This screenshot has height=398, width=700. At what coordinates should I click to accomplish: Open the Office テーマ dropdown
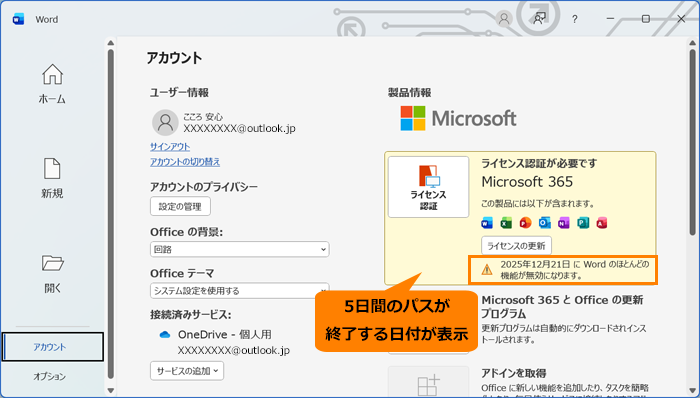(240, 290)
